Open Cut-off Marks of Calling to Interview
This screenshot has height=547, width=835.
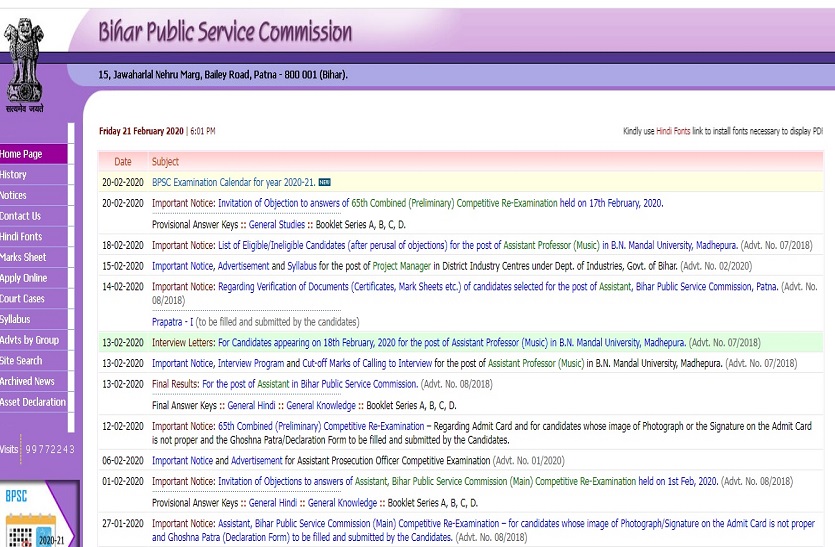tap(367, 364)
